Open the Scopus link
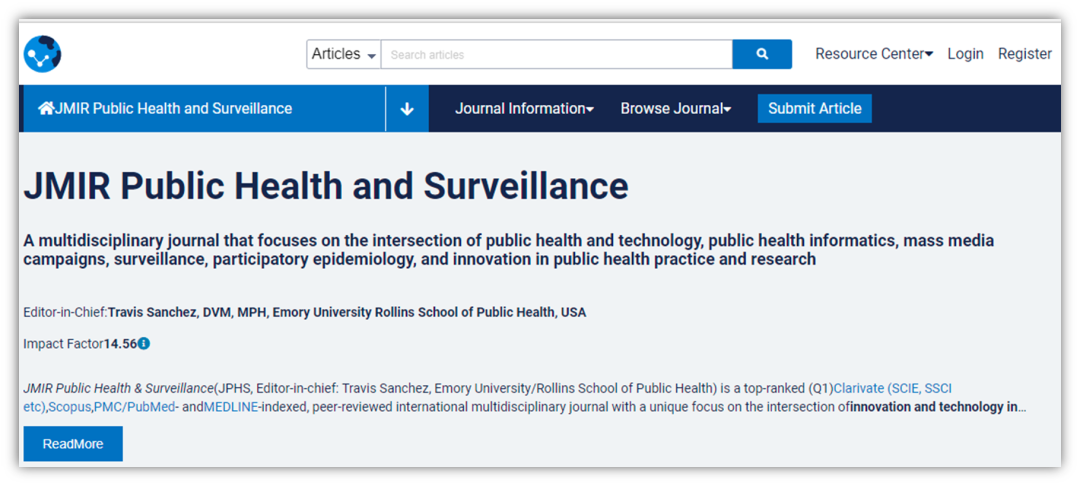 coord(70,407)
